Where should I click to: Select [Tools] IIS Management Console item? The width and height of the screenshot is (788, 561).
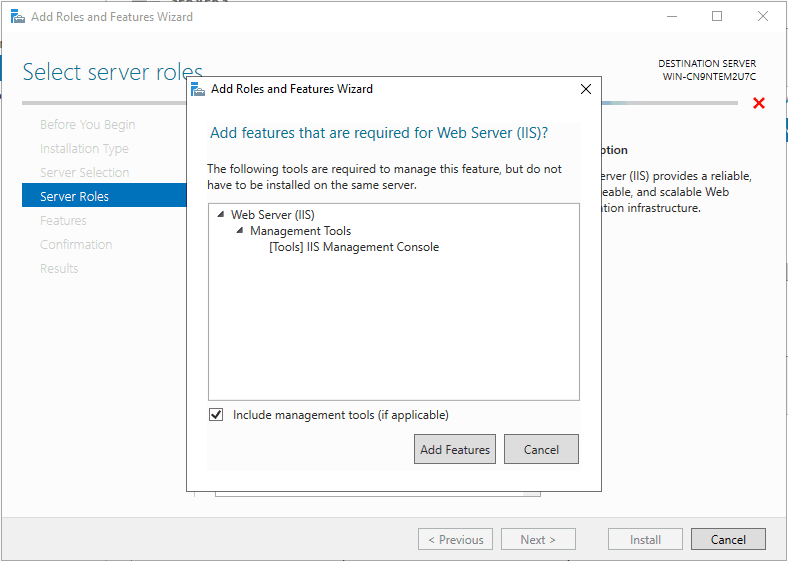(x=354, y=247)
